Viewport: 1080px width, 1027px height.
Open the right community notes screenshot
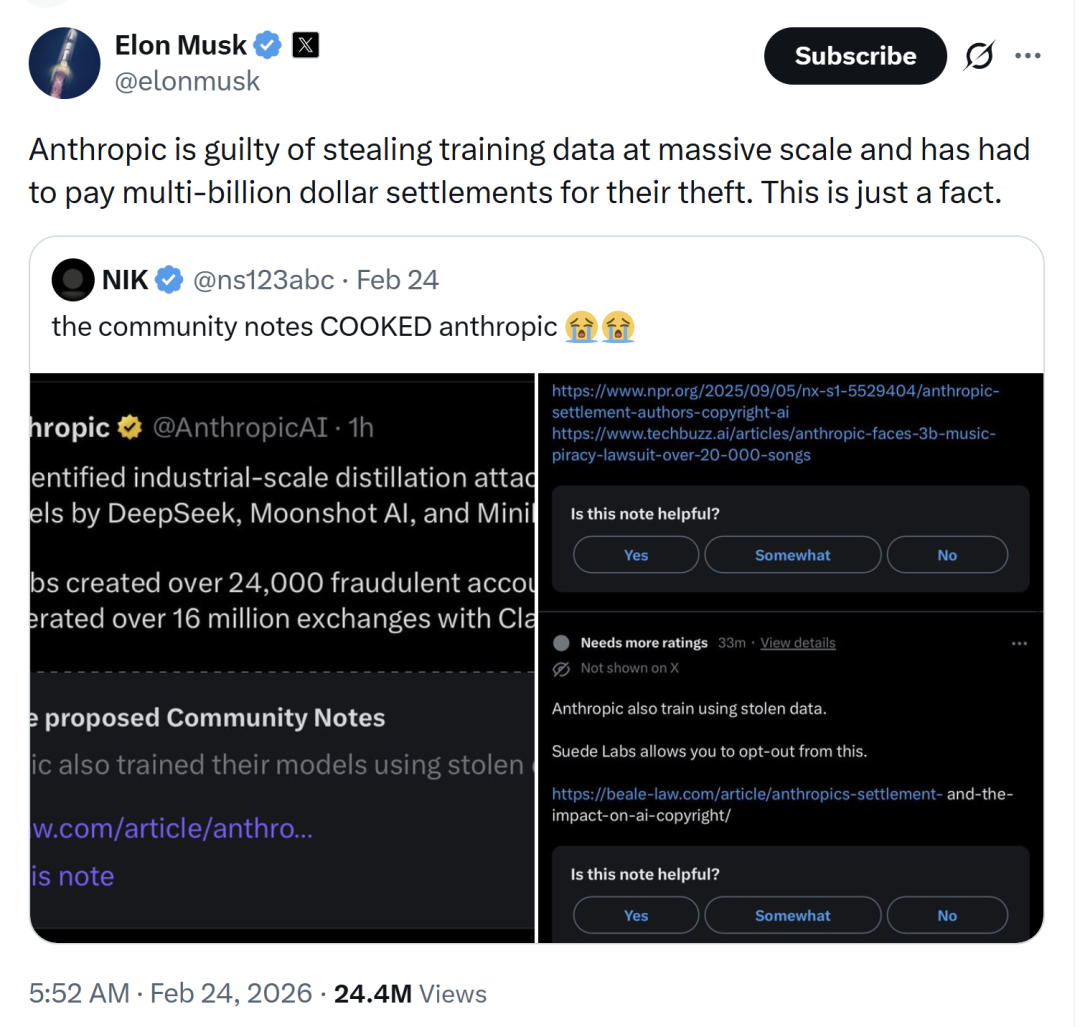(x=791, y=657)
